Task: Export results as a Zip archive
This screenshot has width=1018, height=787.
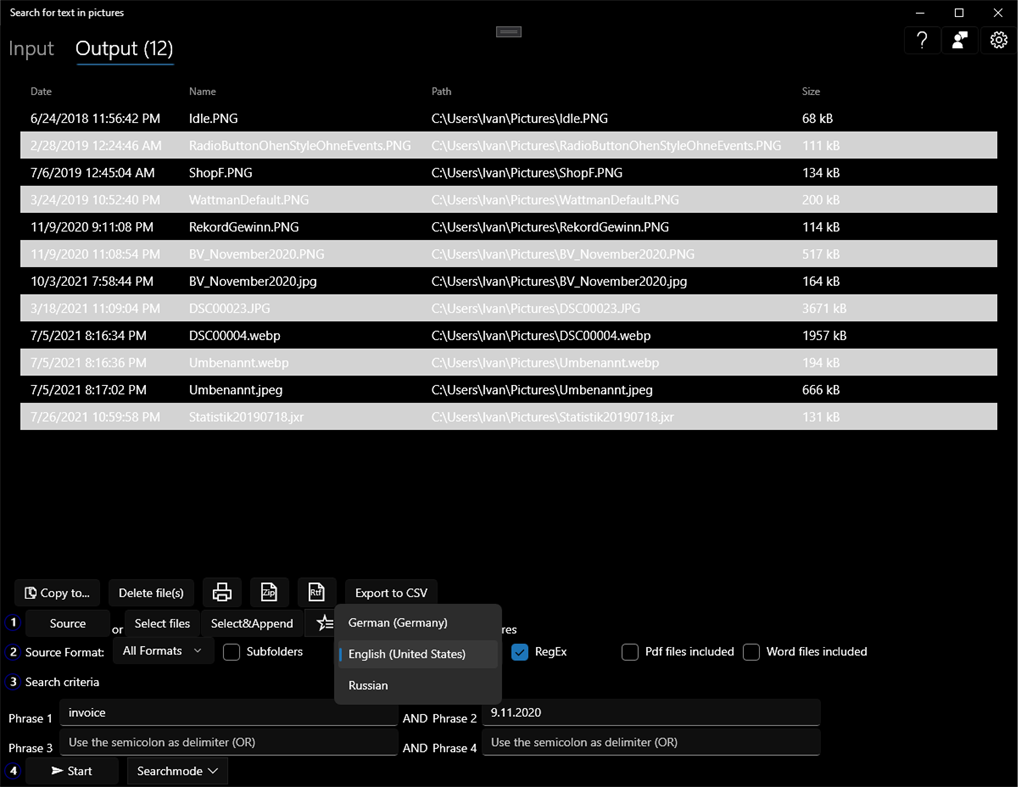Action: click(x=269, y=592)
